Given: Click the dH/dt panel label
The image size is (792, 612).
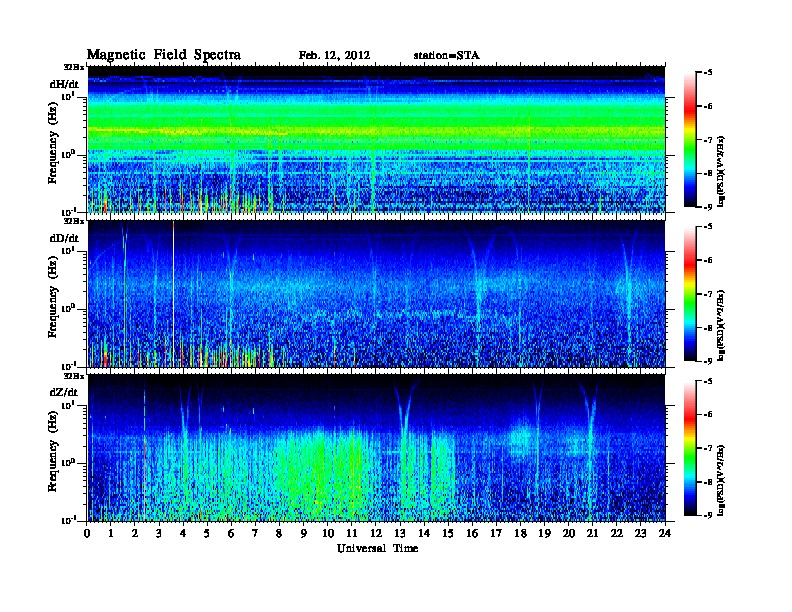Looking at the screenshot, I should coord(64,84).
